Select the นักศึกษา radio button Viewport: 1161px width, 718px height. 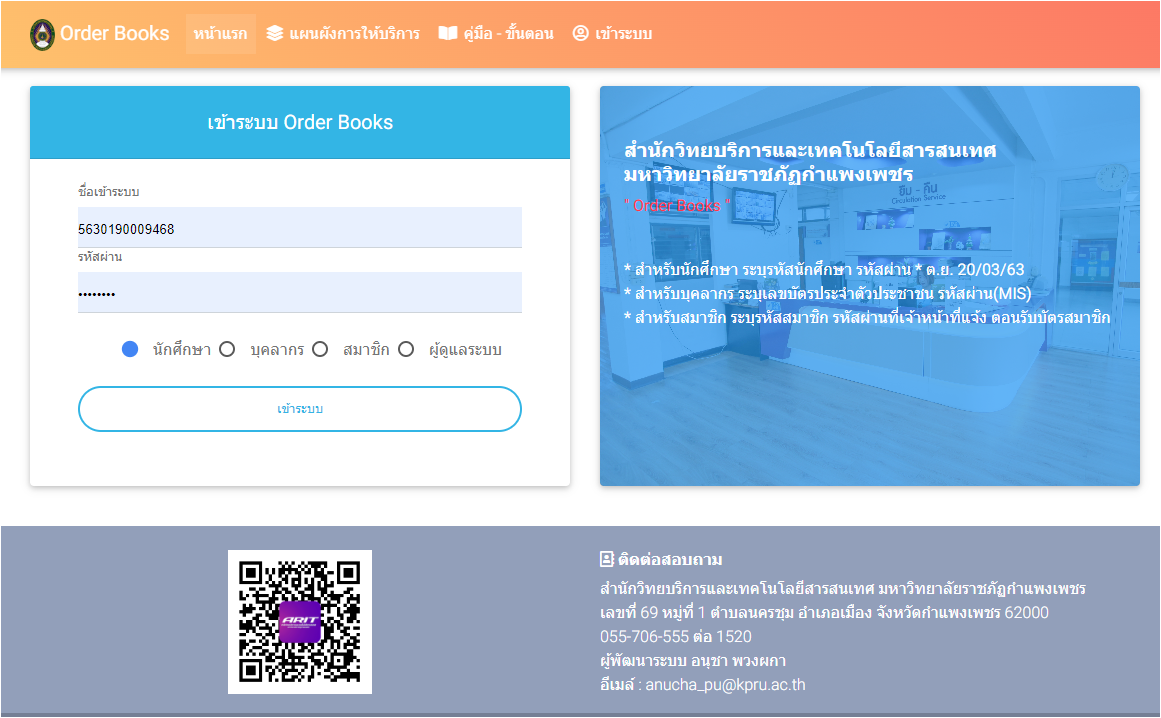click(130, 349)
